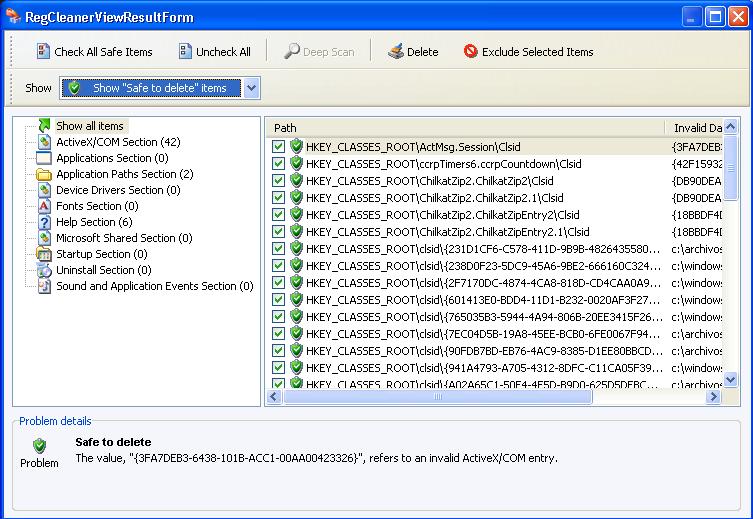Click the shield icon on ChilkatZip2.ChilkatZip2\Clsid row
This screenshot has height=519, width=753.
click(x=296, y=181)
